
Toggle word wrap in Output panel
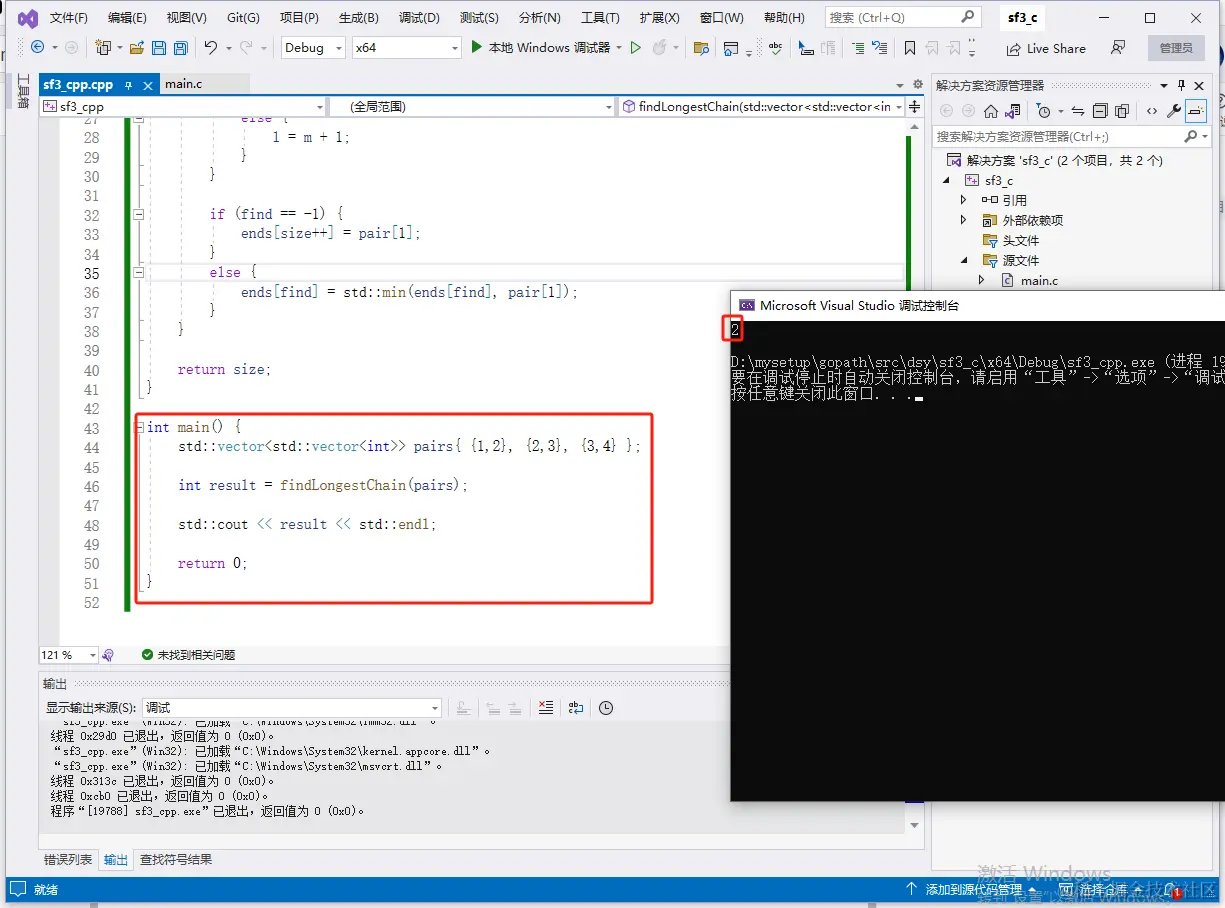(x=576, y=707)
